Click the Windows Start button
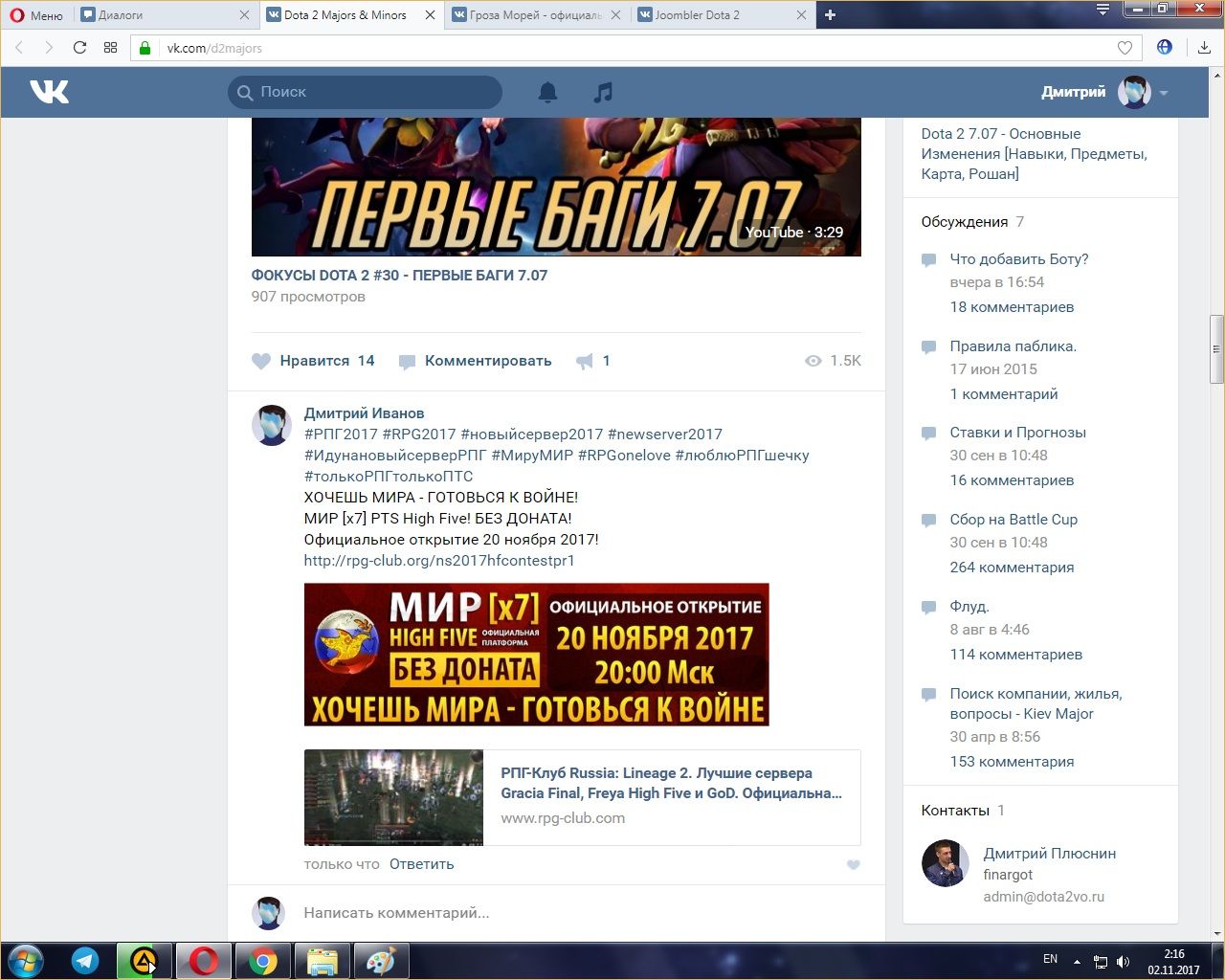The width and height of the screenshot is (1225, 980). [26, 960]
